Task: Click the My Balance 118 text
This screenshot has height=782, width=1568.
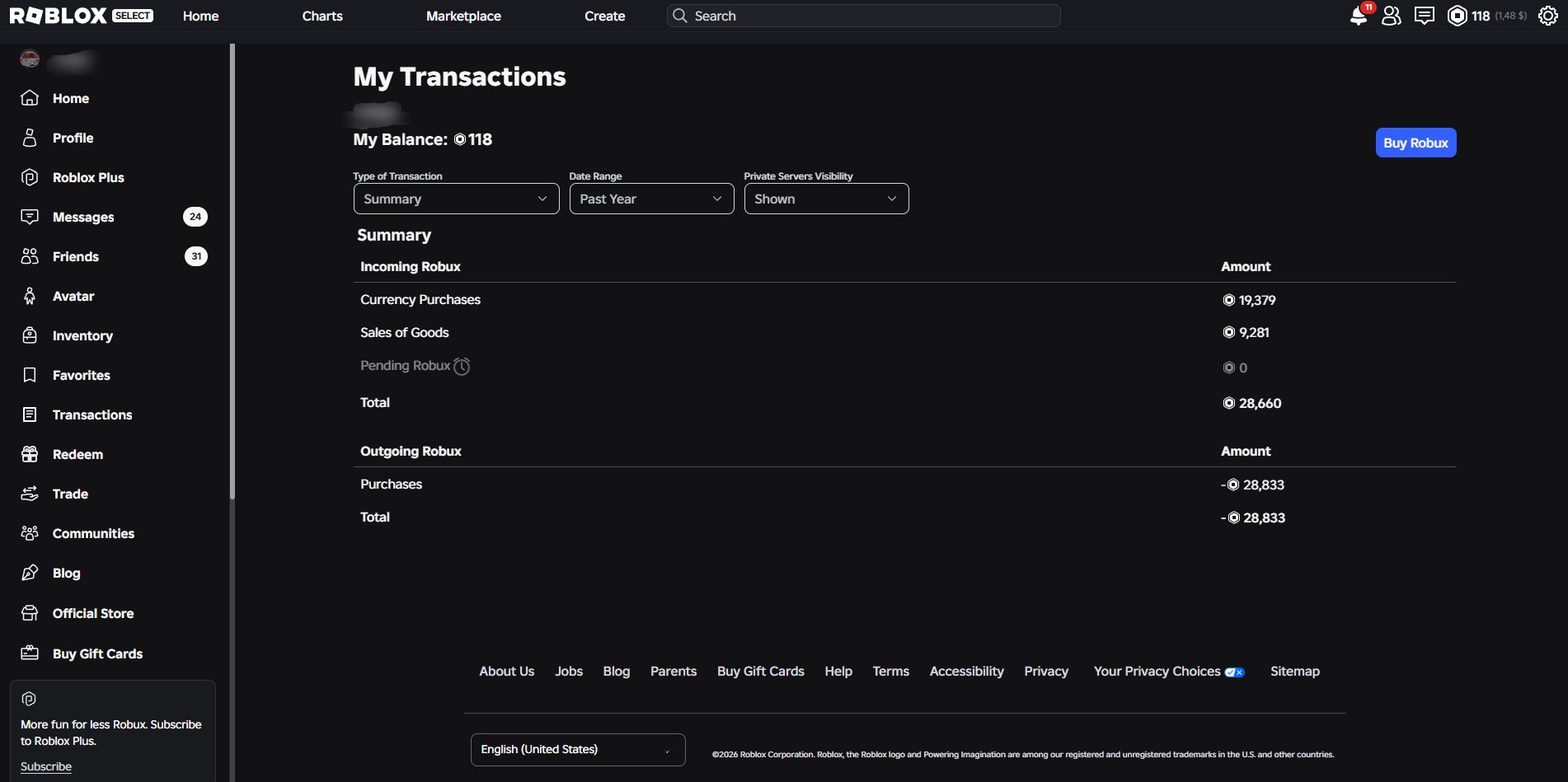Action: click(x=423, y=140)
